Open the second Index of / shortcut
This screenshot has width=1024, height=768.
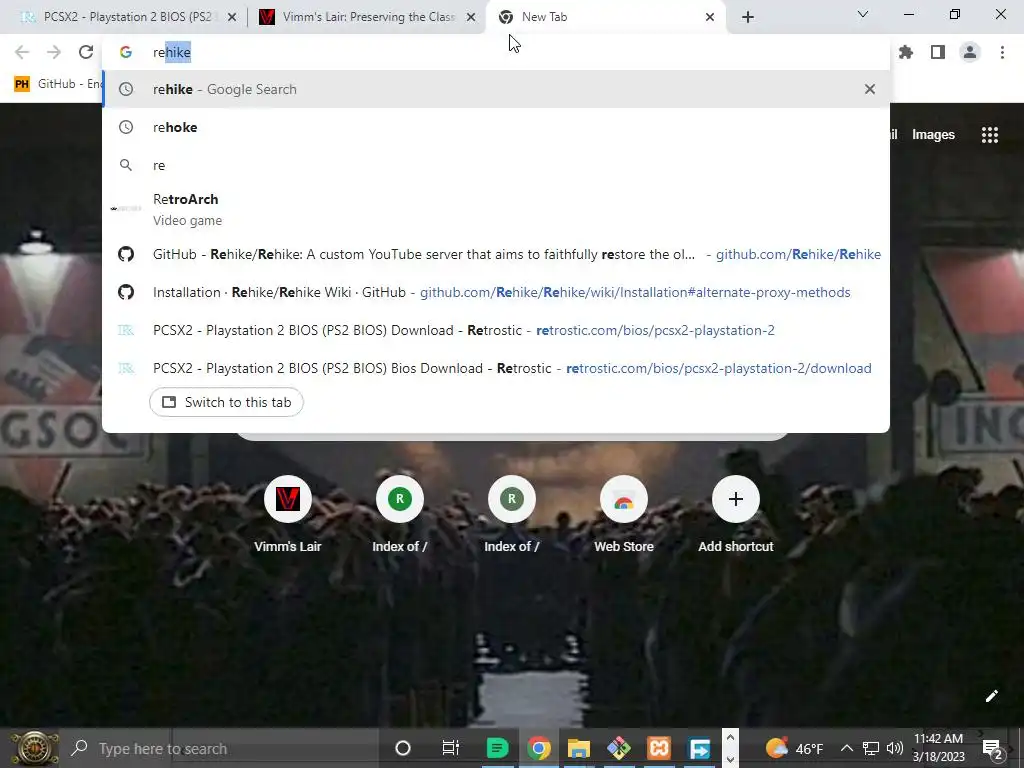(511, 516)
